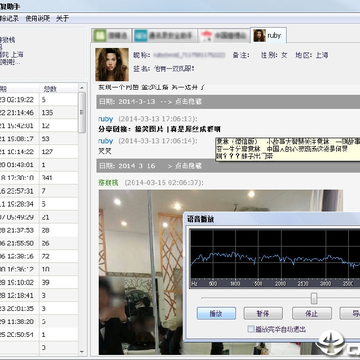Viewport: 360px width, 360px height.
Task: Click scroll down arrow of record list
Action: click(x=82, y=351)
